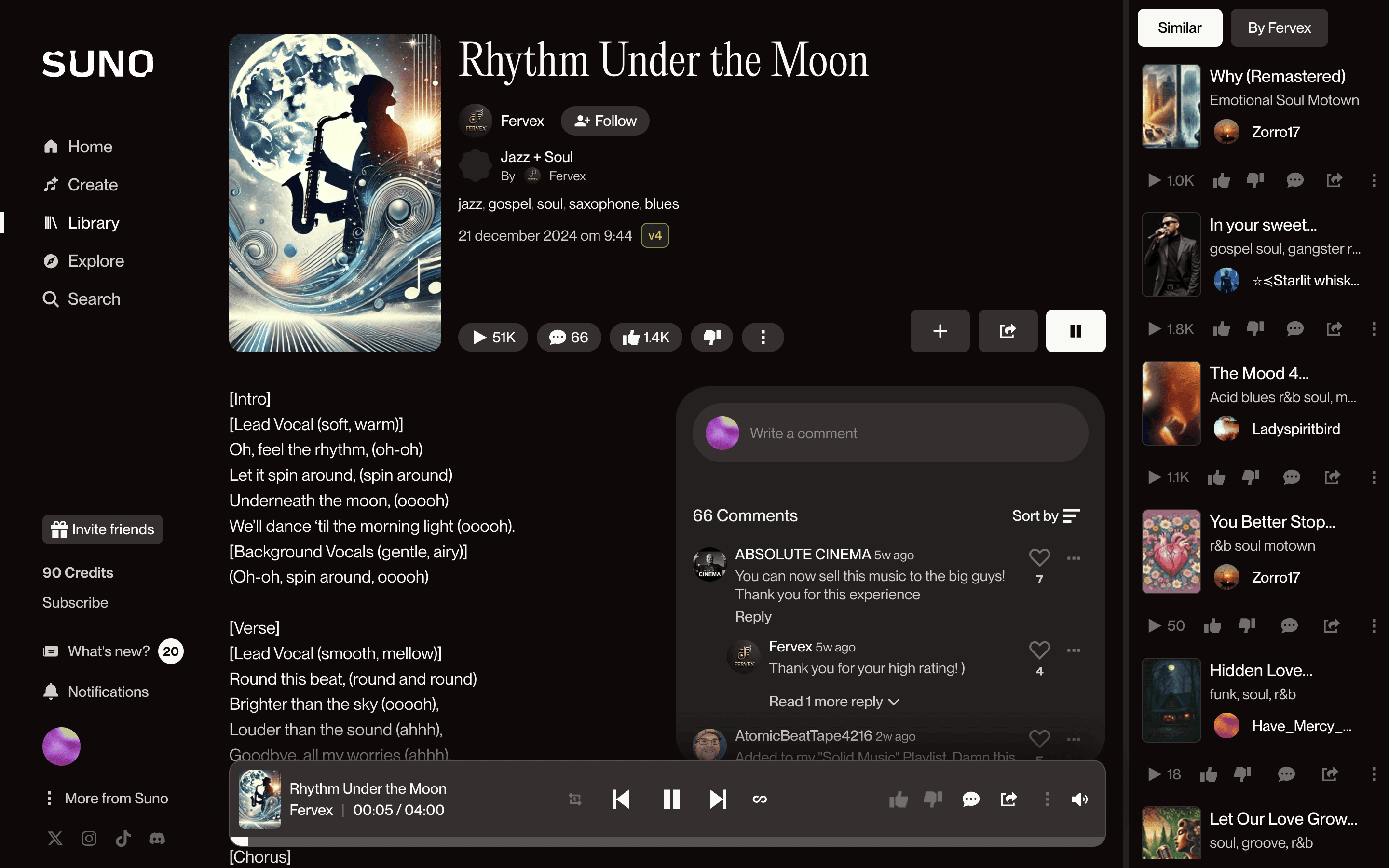This screenshot has height=868, width=1389.
Task: Open the Explore page
Action: pyautogui.click(x=84, y=260)
